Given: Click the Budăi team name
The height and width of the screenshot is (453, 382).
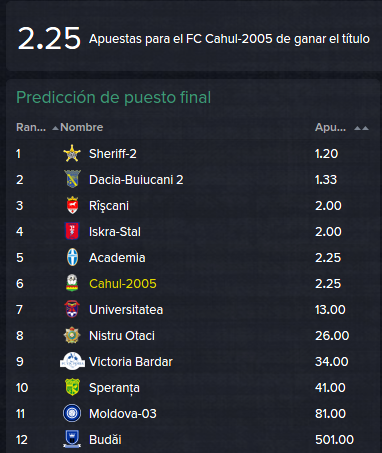Looking at the screenshot, I should [105, 440].
